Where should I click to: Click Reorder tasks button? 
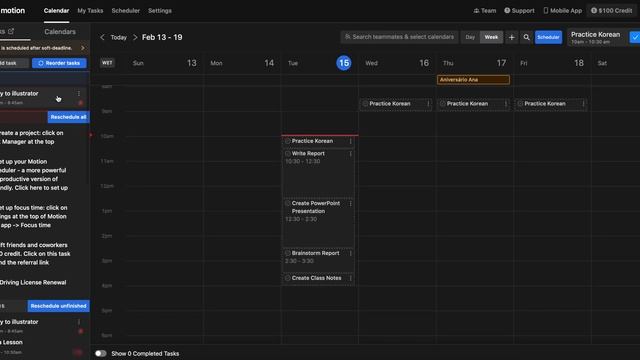coord(59,63)
